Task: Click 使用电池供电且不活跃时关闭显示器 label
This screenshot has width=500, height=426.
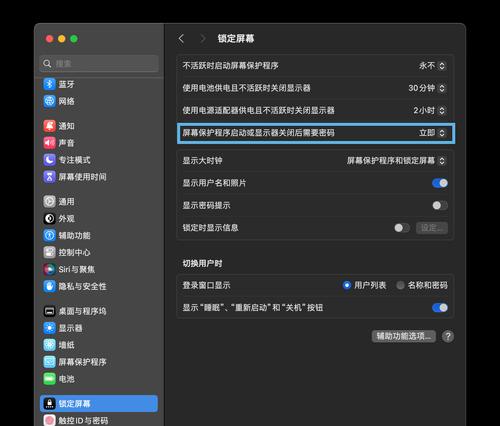Action: pyautogui.click(x=246, y=88)
